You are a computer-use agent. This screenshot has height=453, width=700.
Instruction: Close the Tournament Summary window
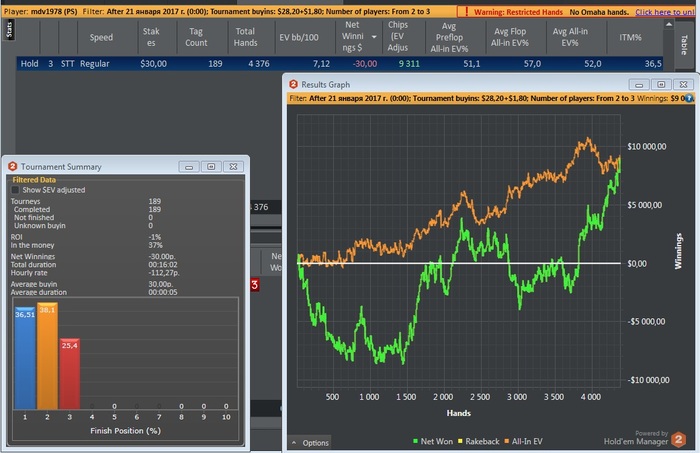[x=233, y=167]
